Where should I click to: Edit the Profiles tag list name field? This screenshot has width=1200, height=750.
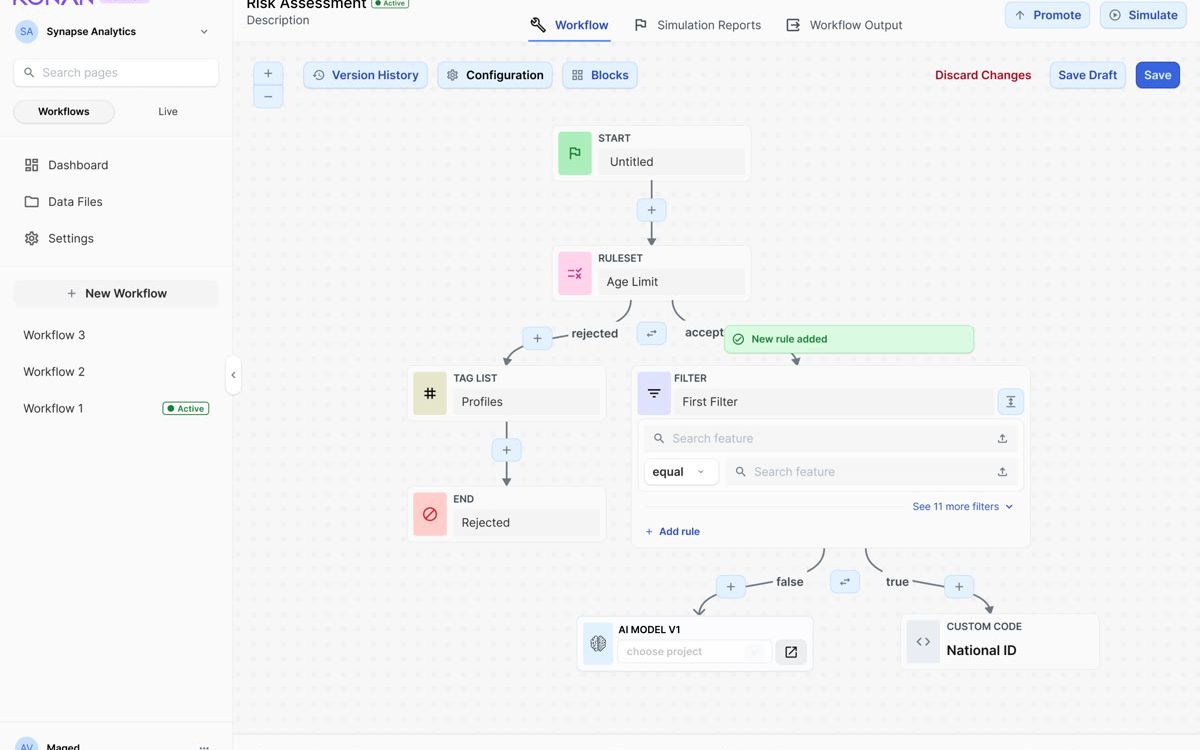click(x=527, y=402)
